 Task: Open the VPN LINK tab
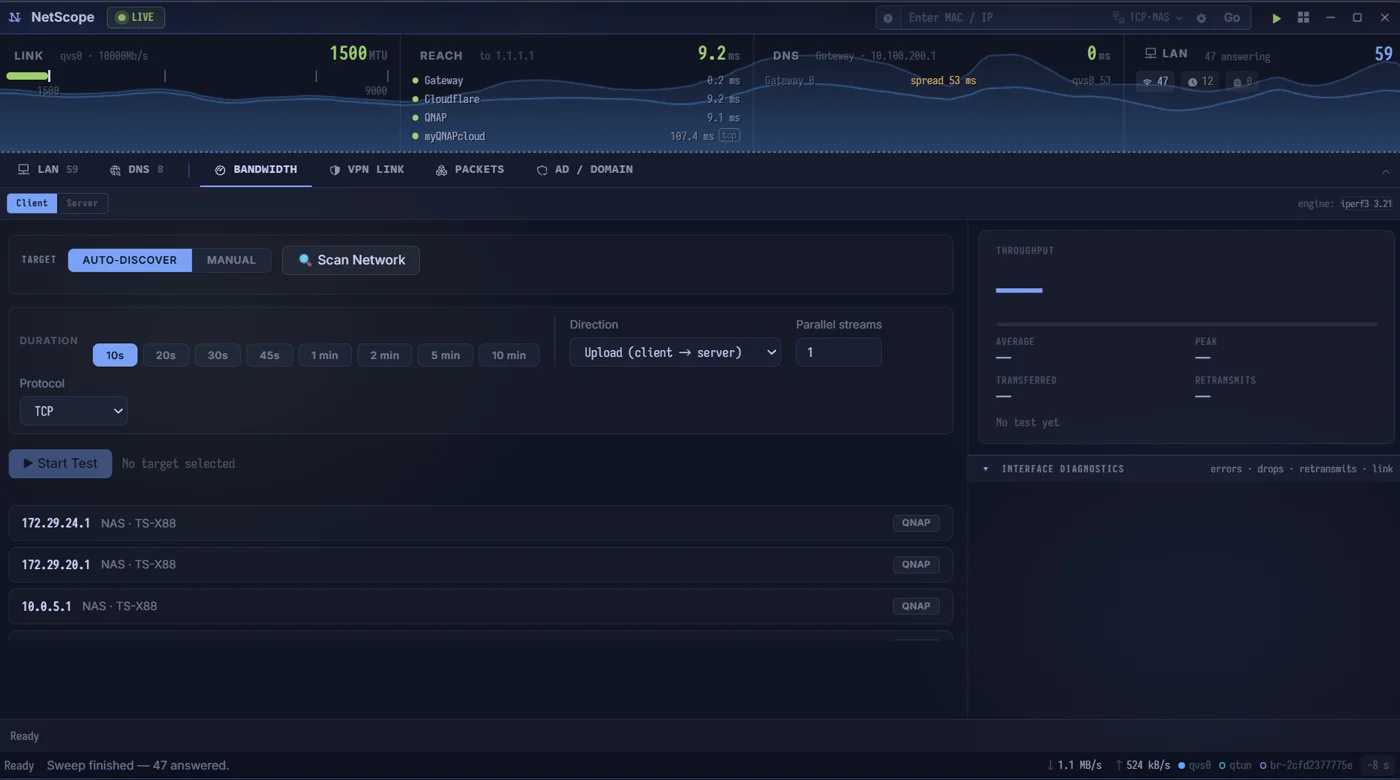[x=367, y=170]
